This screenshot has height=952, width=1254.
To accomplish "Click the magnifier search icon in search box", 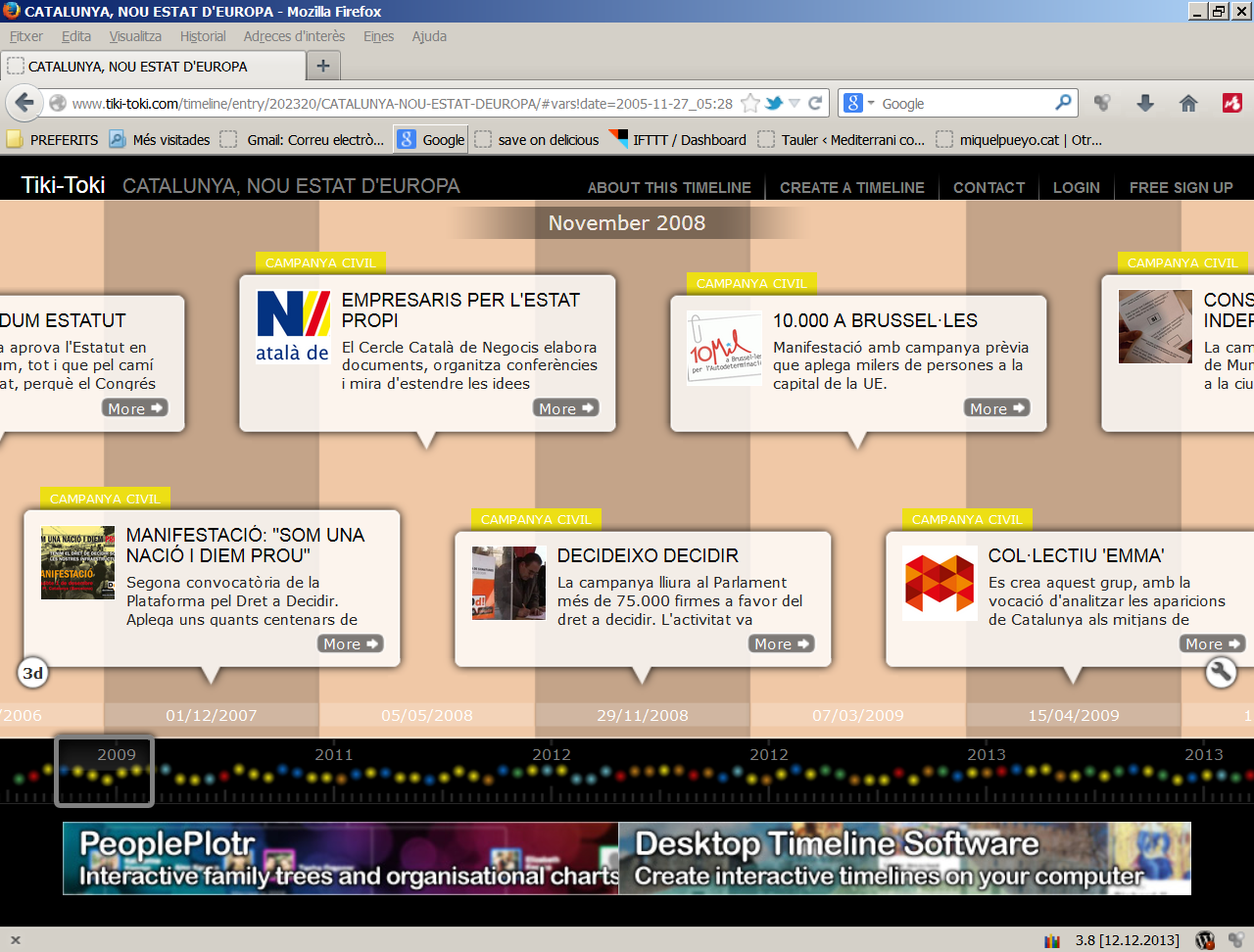I will pos(1063,103).
